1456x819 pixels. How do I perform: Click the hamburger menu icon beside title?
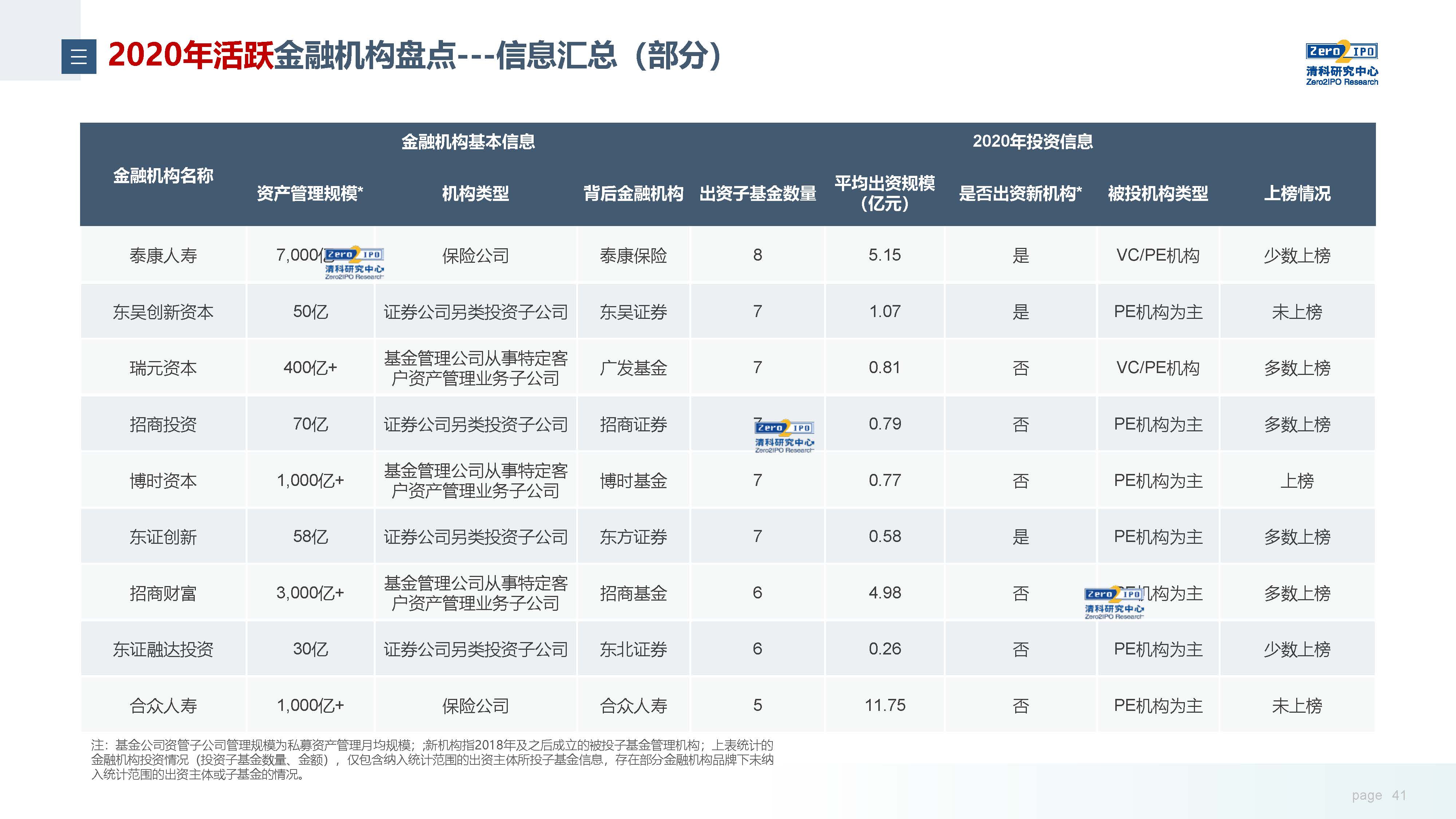(x=79, y=56)
